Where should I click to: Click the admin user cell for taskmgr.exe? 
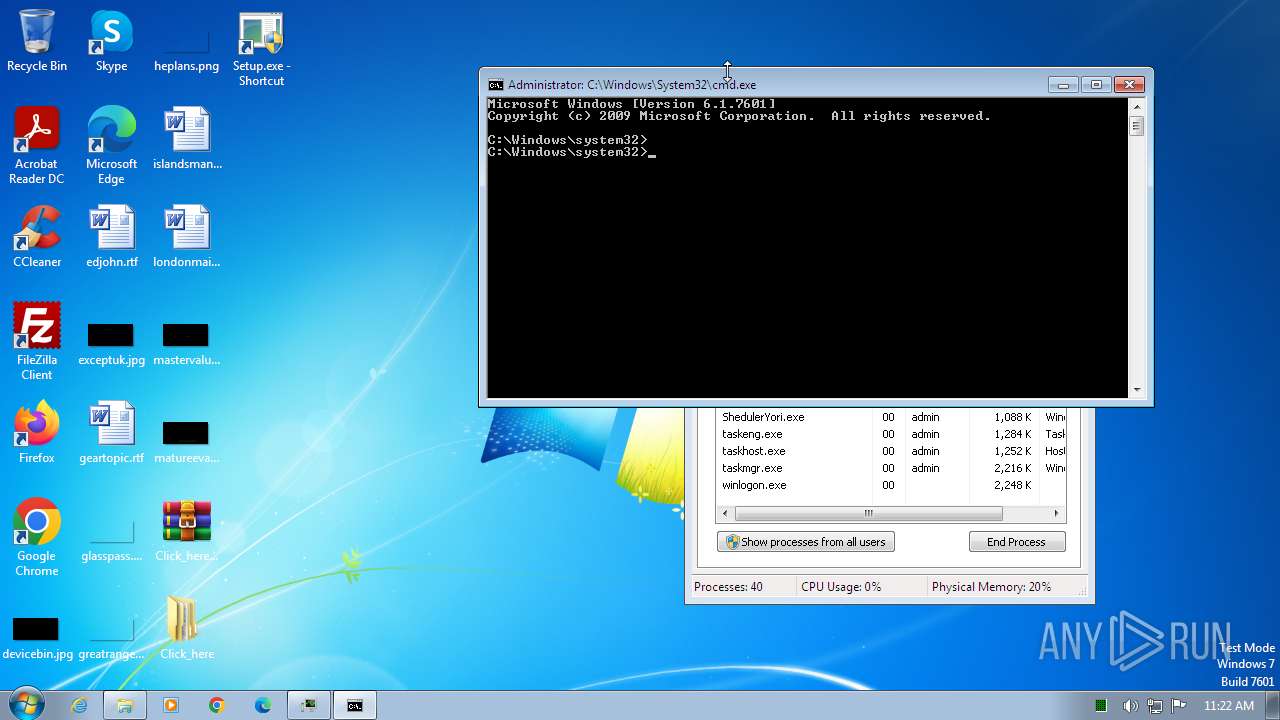pyautogui.click(x=925, y=468)
